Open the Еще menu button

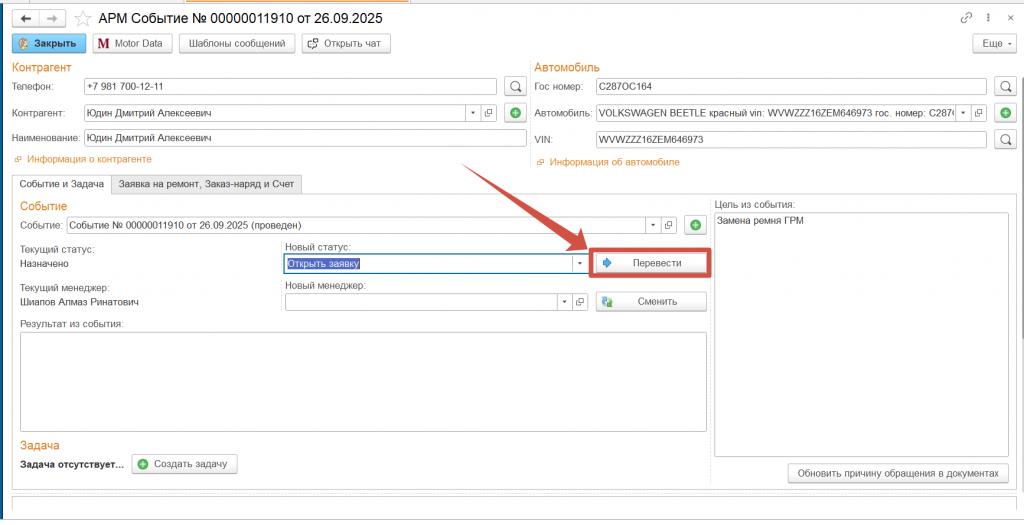(995, 44)
